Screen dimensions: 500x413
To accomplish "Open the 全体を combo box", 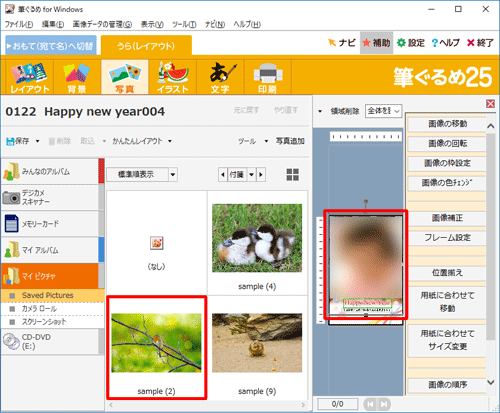I will pos(384,111).
